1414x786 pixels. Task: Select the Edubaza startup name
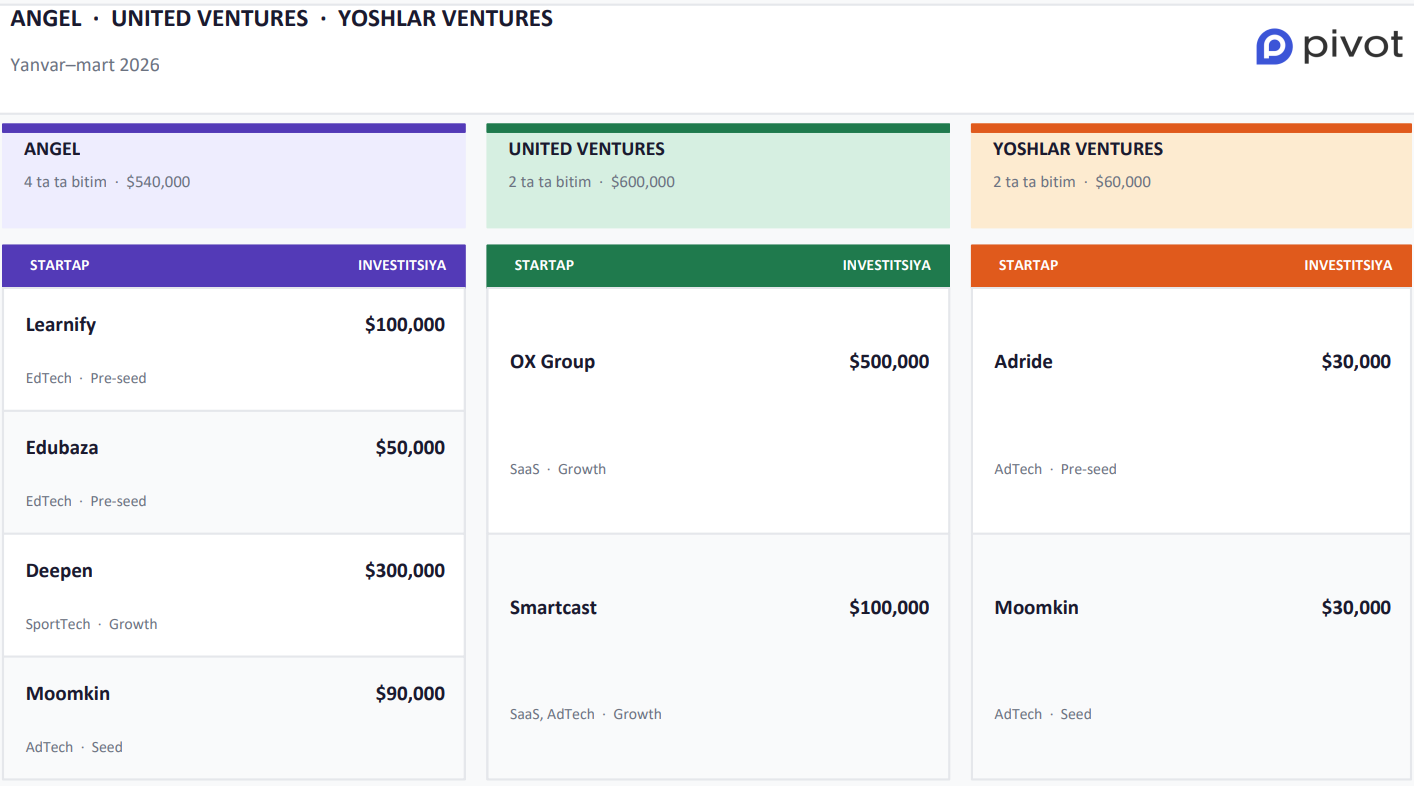click(62, 448)
